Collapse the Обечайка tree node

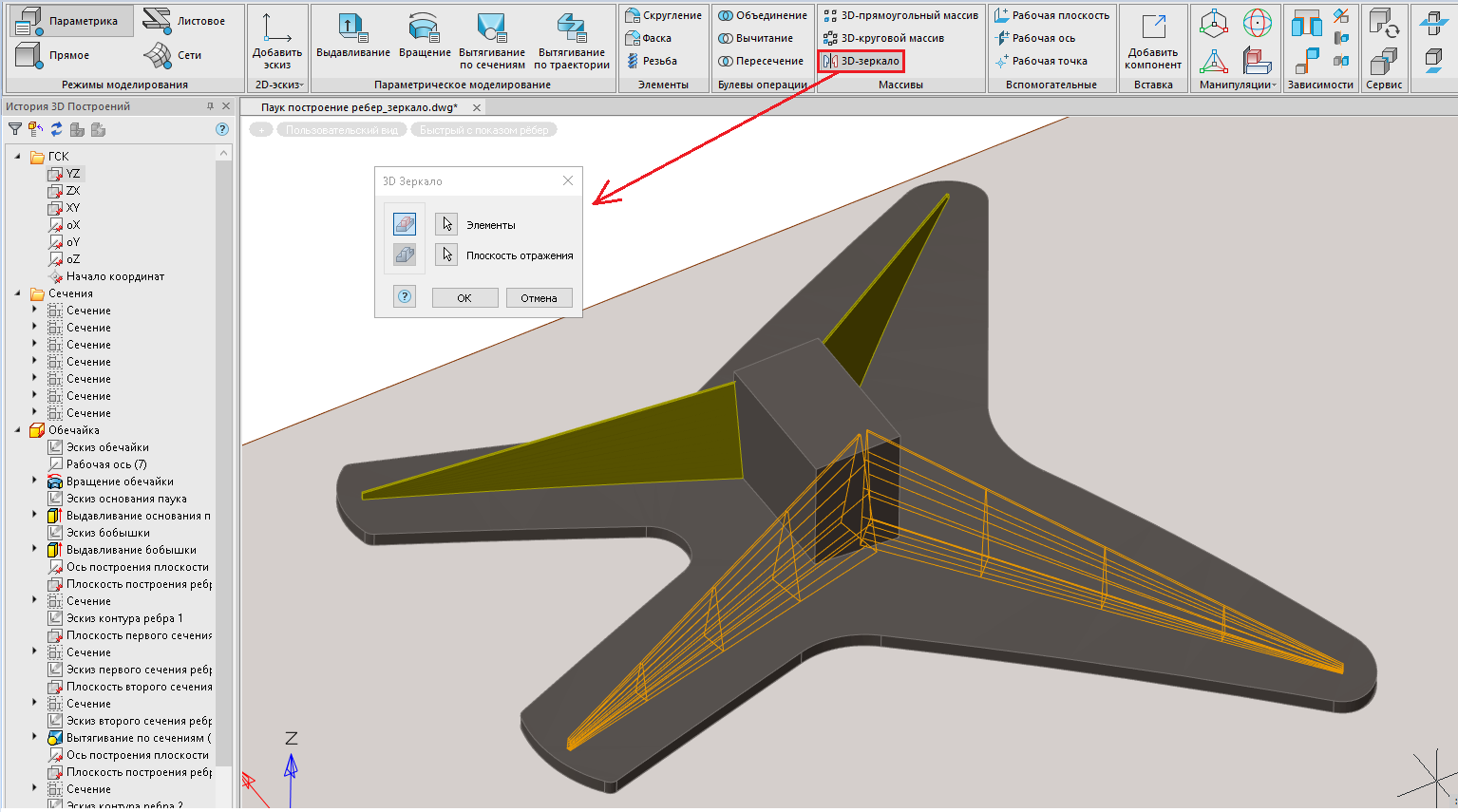pyautogui.click(x=18, y=430)
